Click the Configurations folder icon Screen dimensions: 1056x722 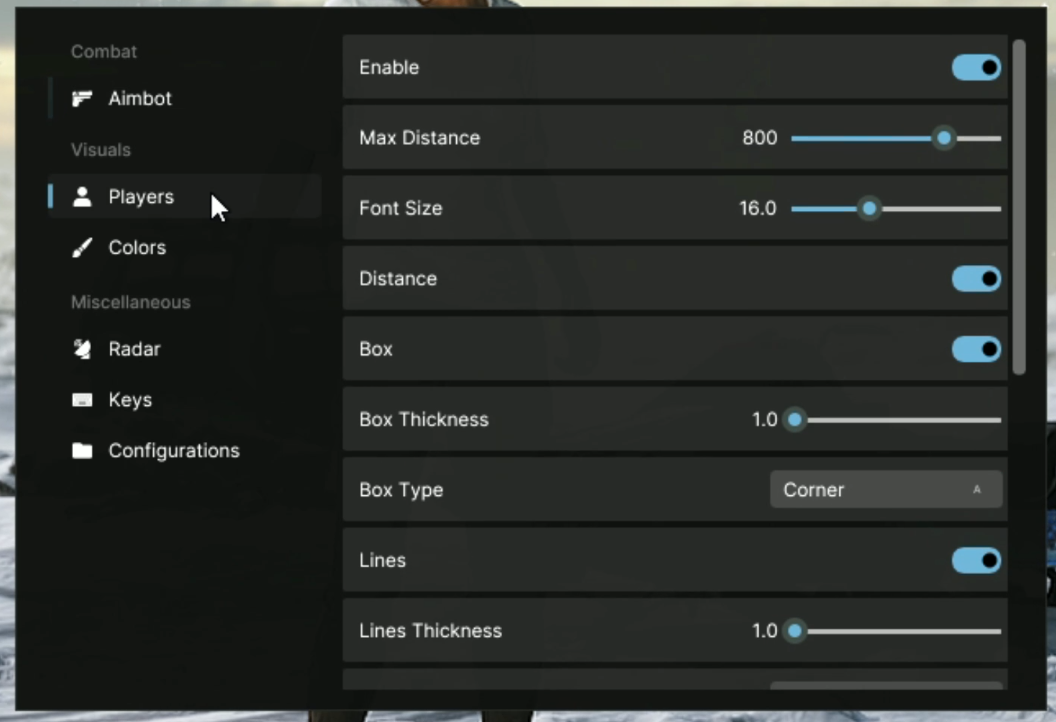(82, 451)
